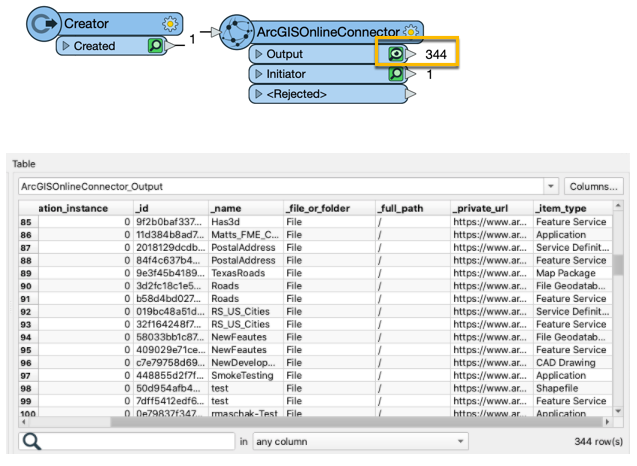This screenshot has height=466, width=637.
Task: Expand the <Rejected> port attributes
Action: click(x=259, y=94)
